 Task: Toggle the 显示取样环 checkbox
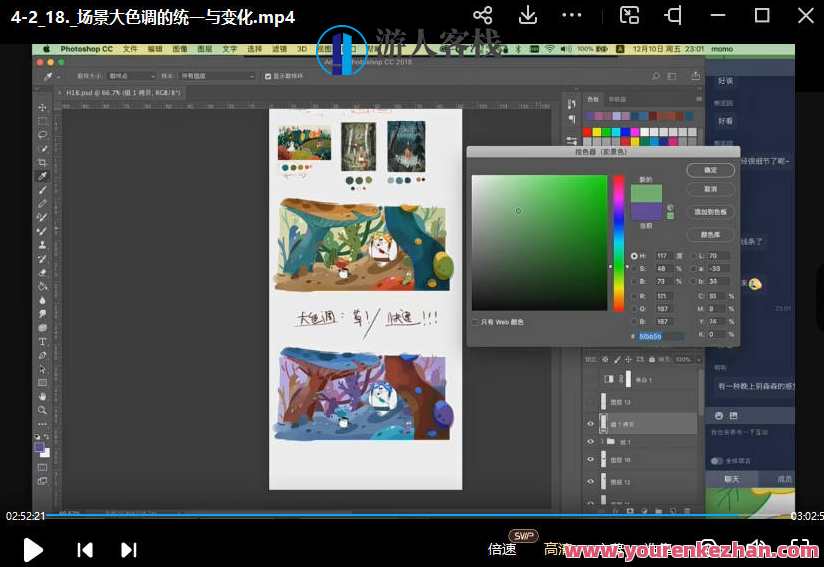tap(268, 76)
